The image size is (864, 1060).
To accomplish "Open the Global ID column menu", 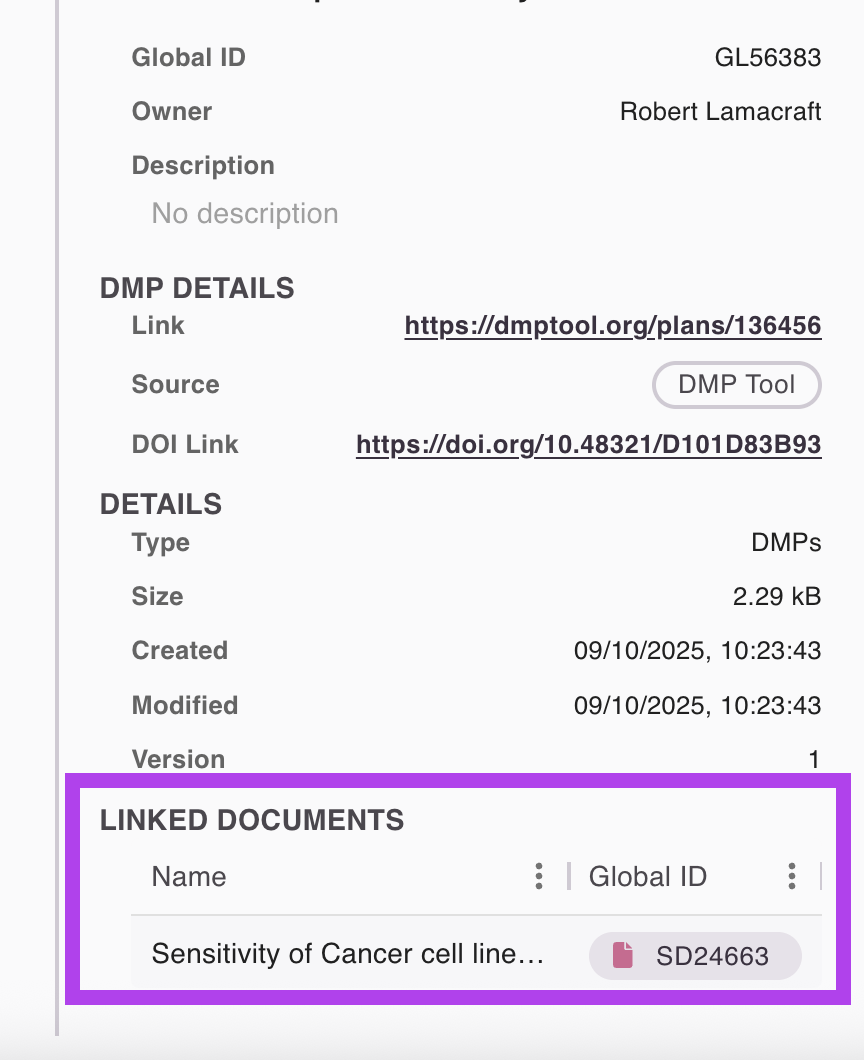I will [792, 877].
